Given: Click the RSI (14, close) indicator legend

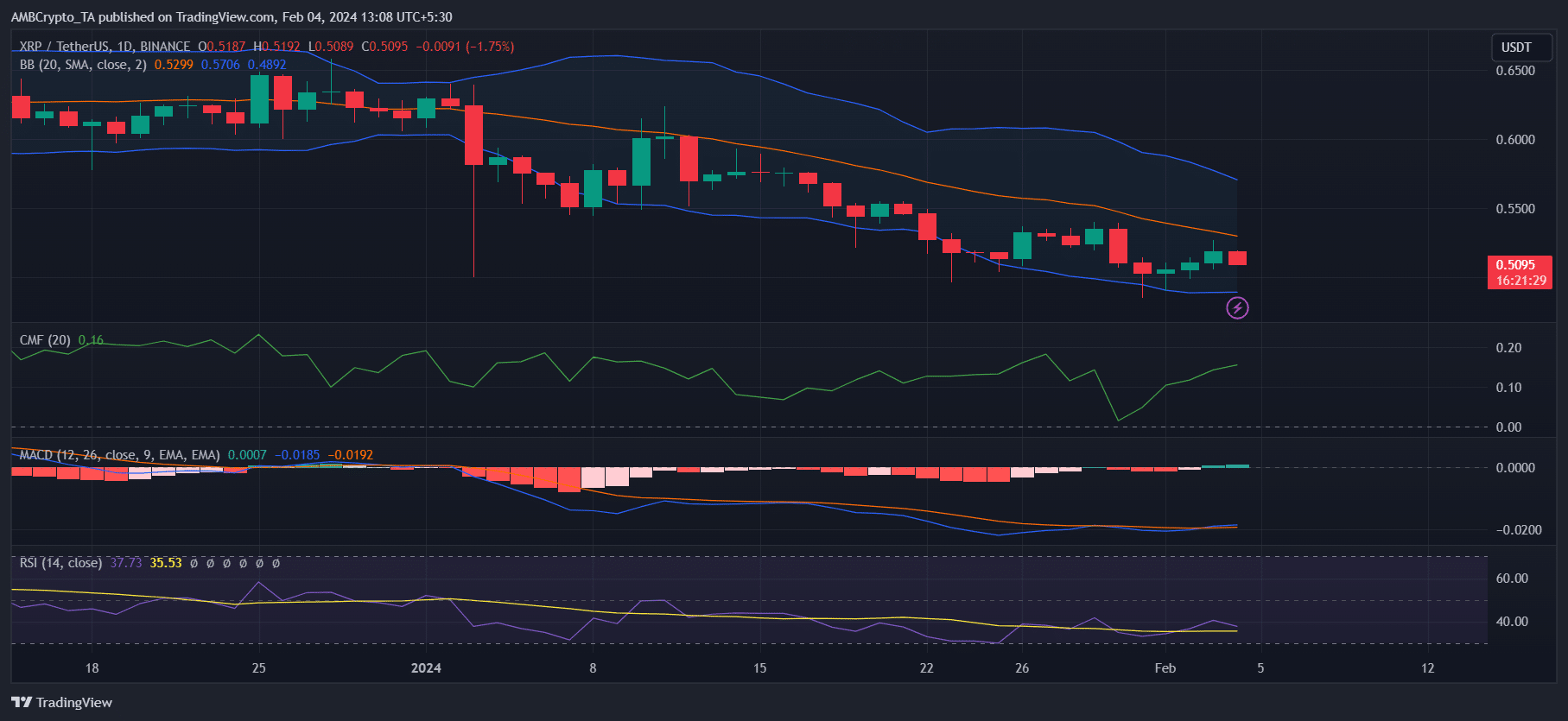Looking at the screenshot, I should (x=60, y=563).
